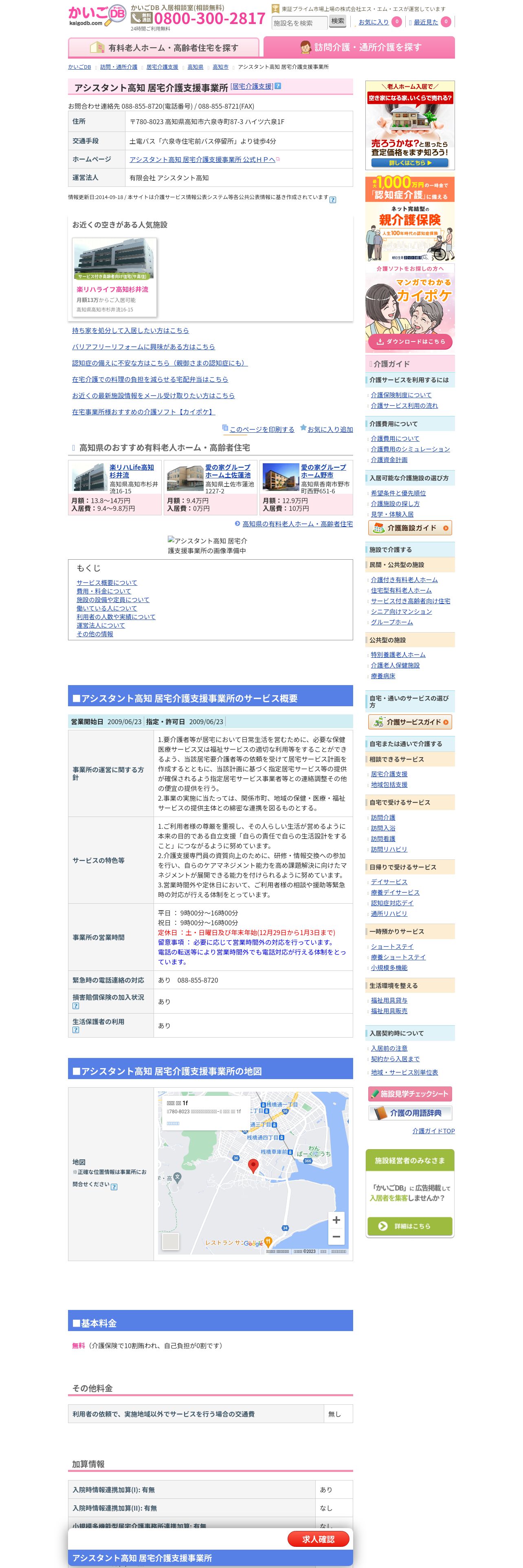Image resolution: width=523 pixels, height=1568 pixels.
Task: Jump to 費用・料金について section
Action: click(x=103, y=591)
